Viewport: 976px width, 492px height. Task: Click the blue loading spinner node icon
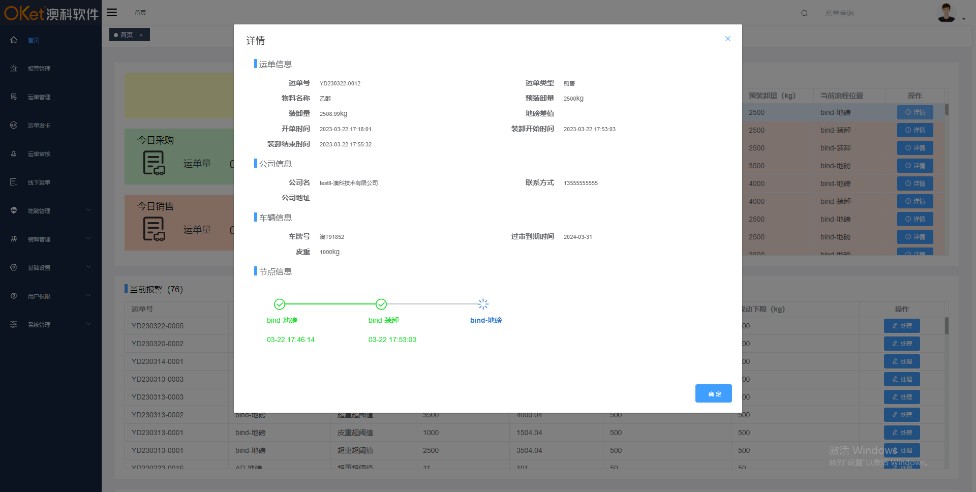[x=482, y=304]
